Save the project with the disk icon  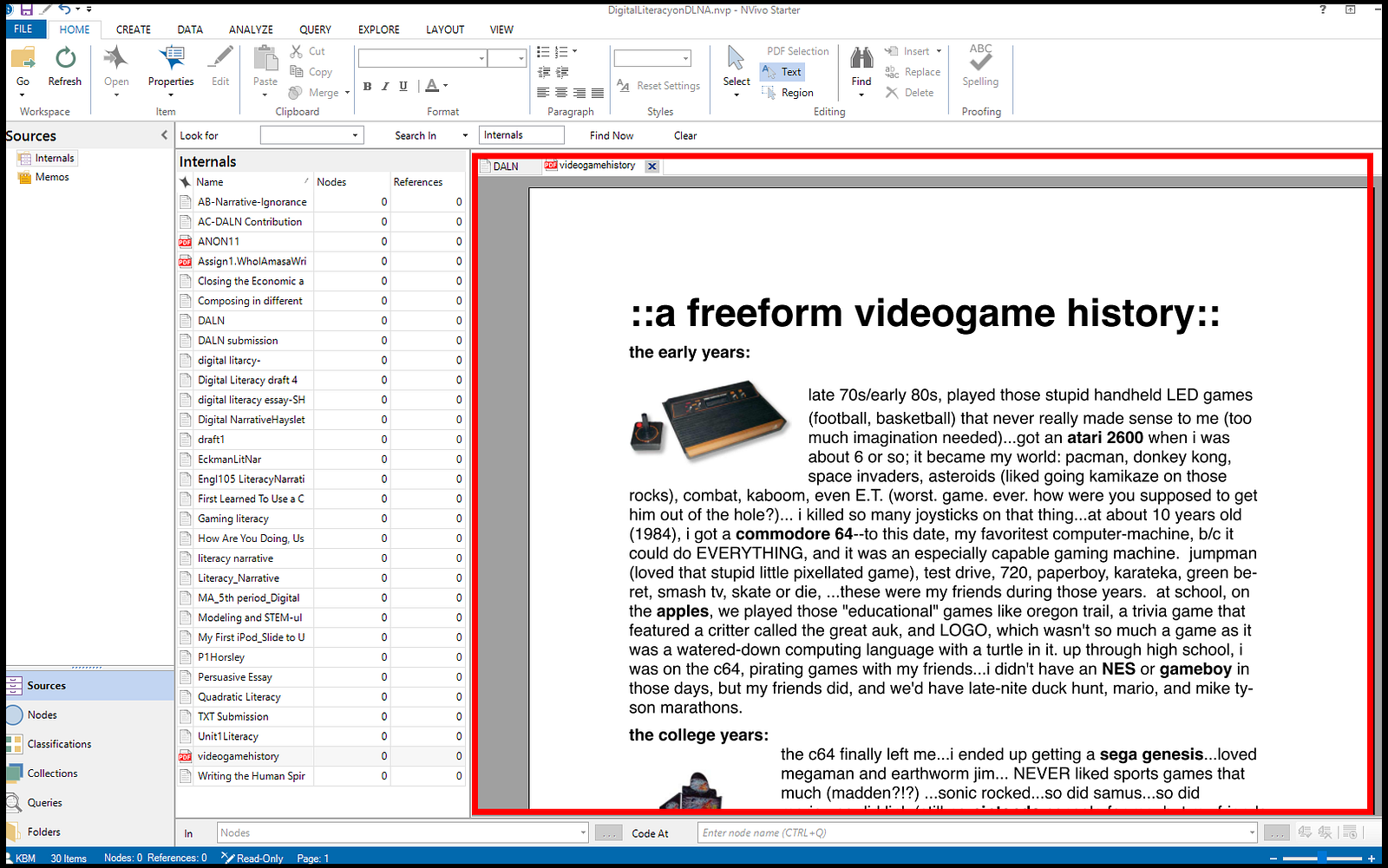tap(26, 10)
